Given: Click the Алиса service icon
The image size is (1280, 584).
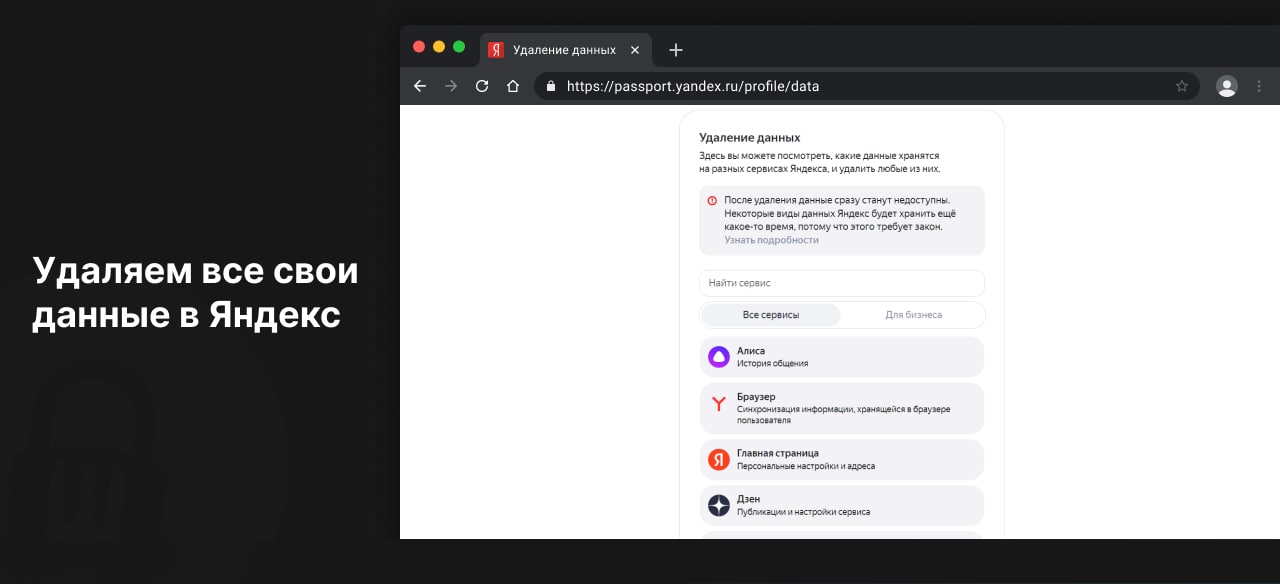Looking at the screenshot, I should pos(719,357).
